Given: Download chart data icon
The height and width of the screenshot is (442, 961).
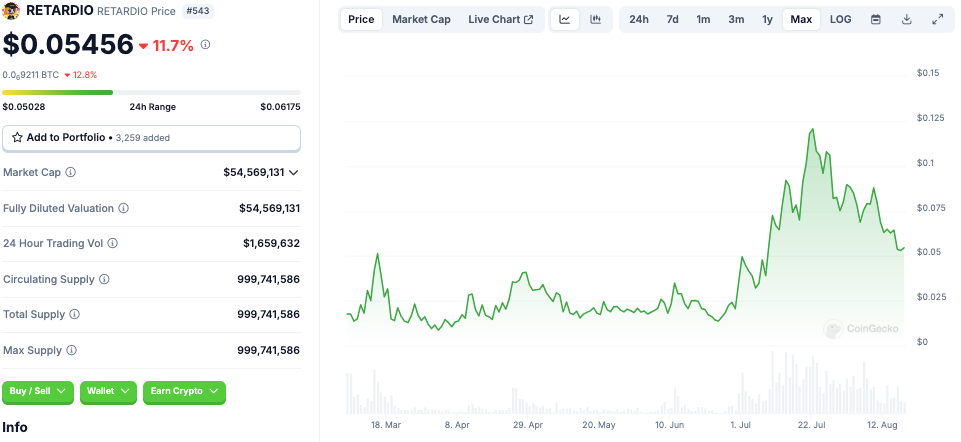Looking at the screenshot, I should tap(906, 20).
